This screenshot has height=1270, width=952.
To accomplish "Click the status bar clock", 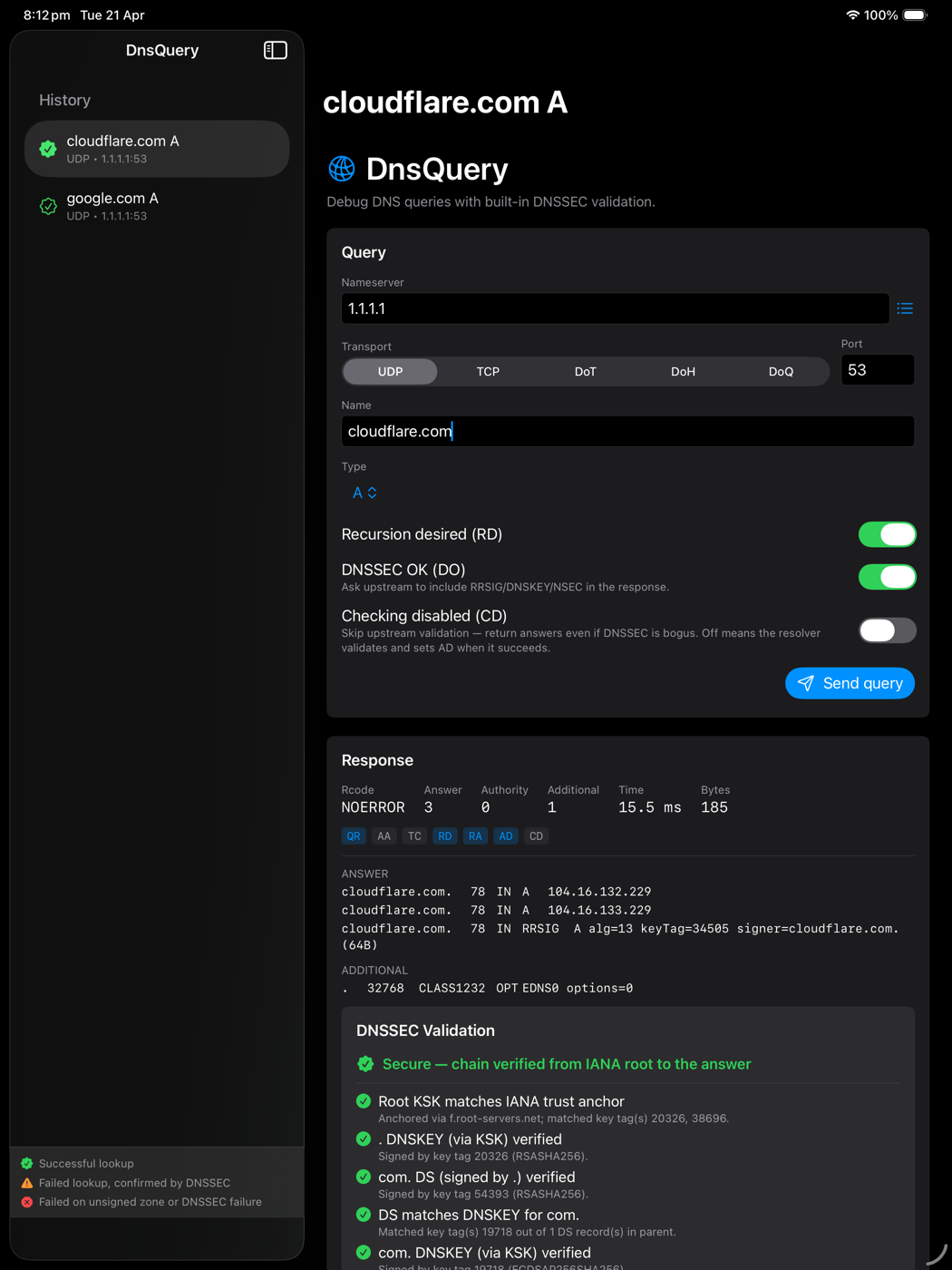I will click(x=46, y=15).
